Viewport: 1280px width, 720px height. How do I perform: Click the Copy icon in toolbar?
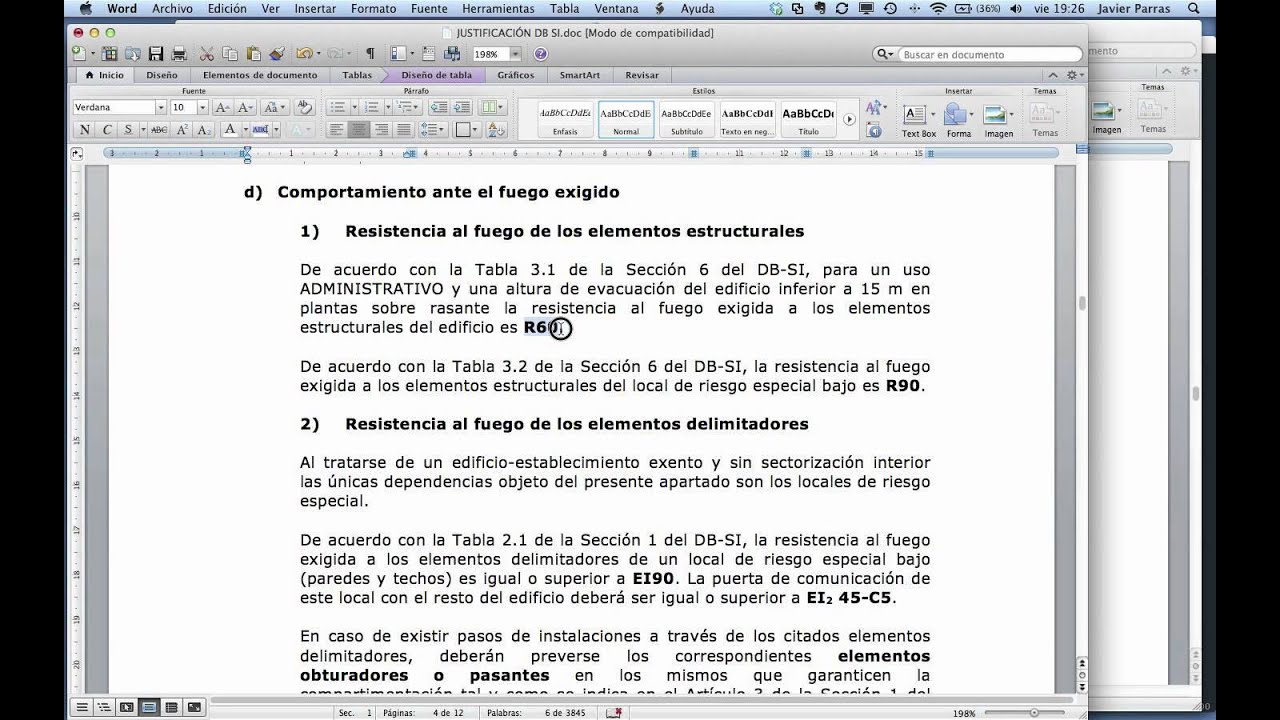(x=230, y=54)
